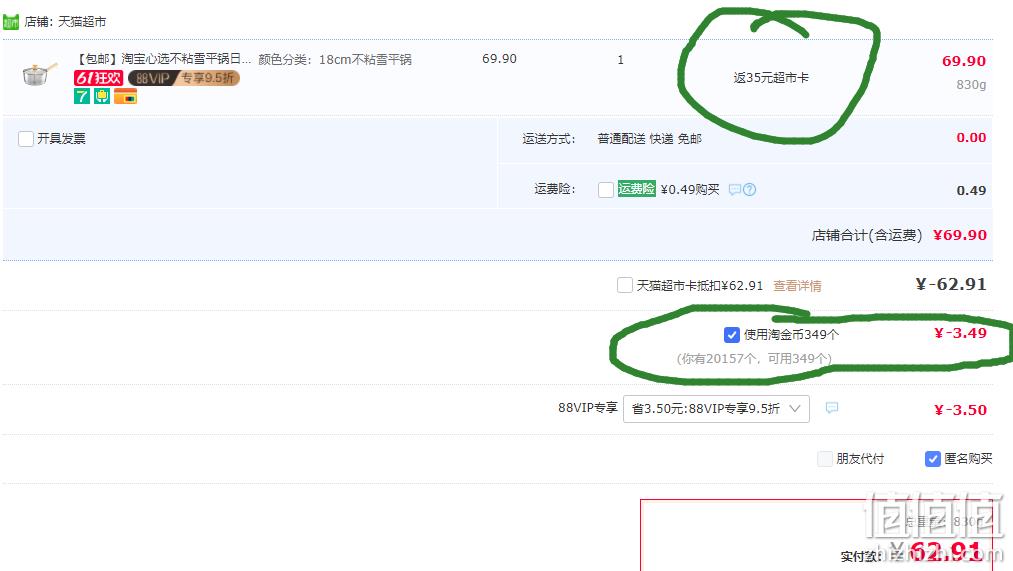Click the green shield guarantee icon
This screenshot has width=1013, height=571.
(102, 96)
